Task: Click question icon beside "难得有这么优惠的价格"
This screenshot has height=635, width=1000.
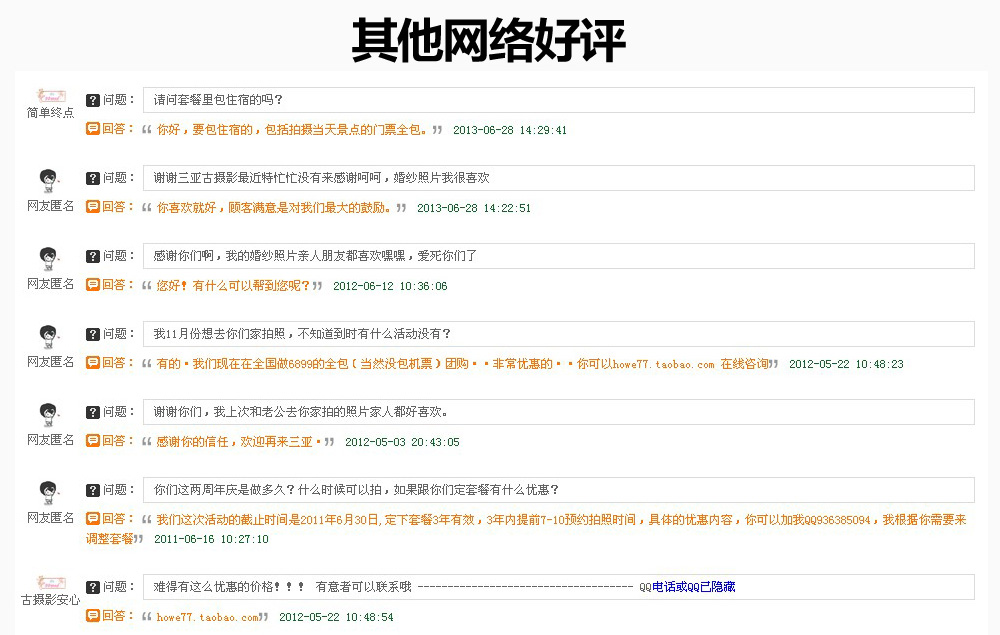Action: (93, 587)
